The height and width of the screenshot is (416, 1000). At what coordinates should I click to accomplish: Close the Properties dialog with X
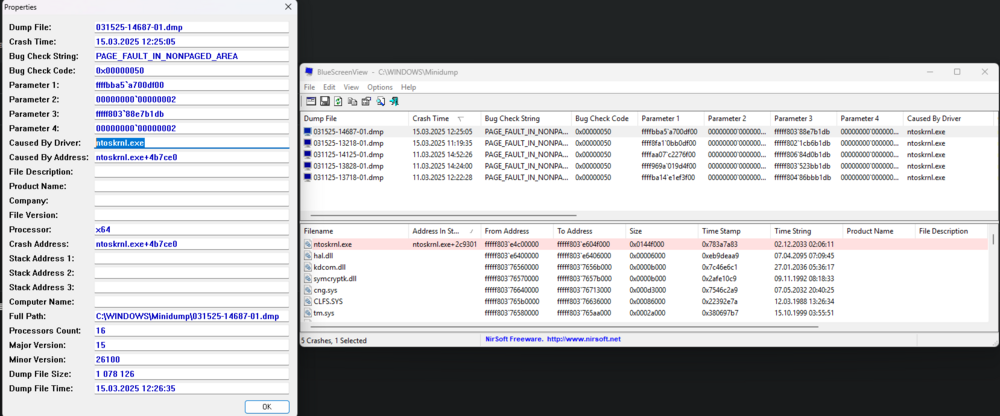[288, 7]
